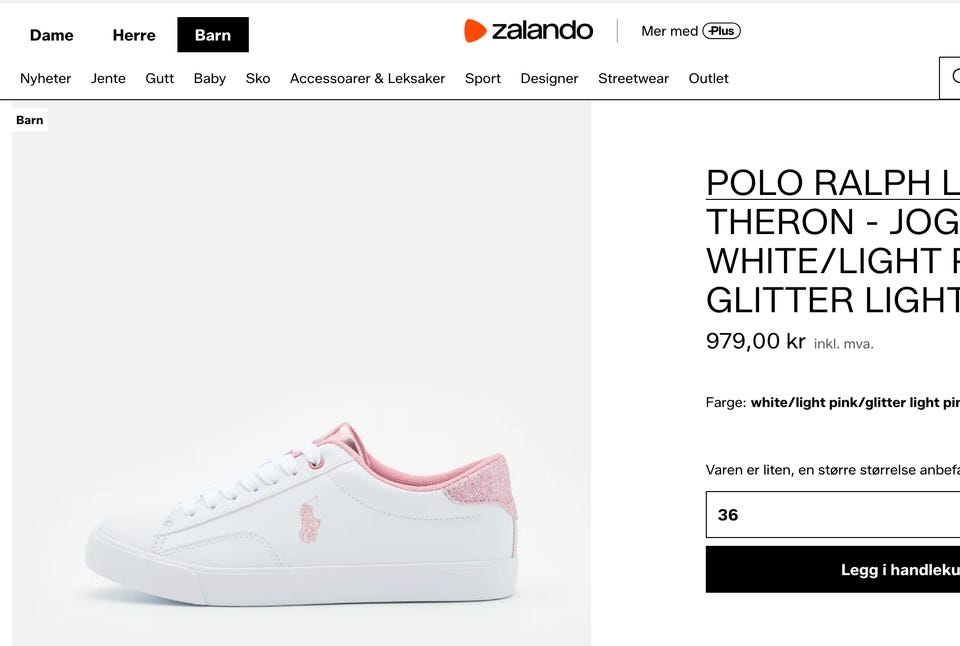Open the Gutt category
960x646 pixels.
160,78
